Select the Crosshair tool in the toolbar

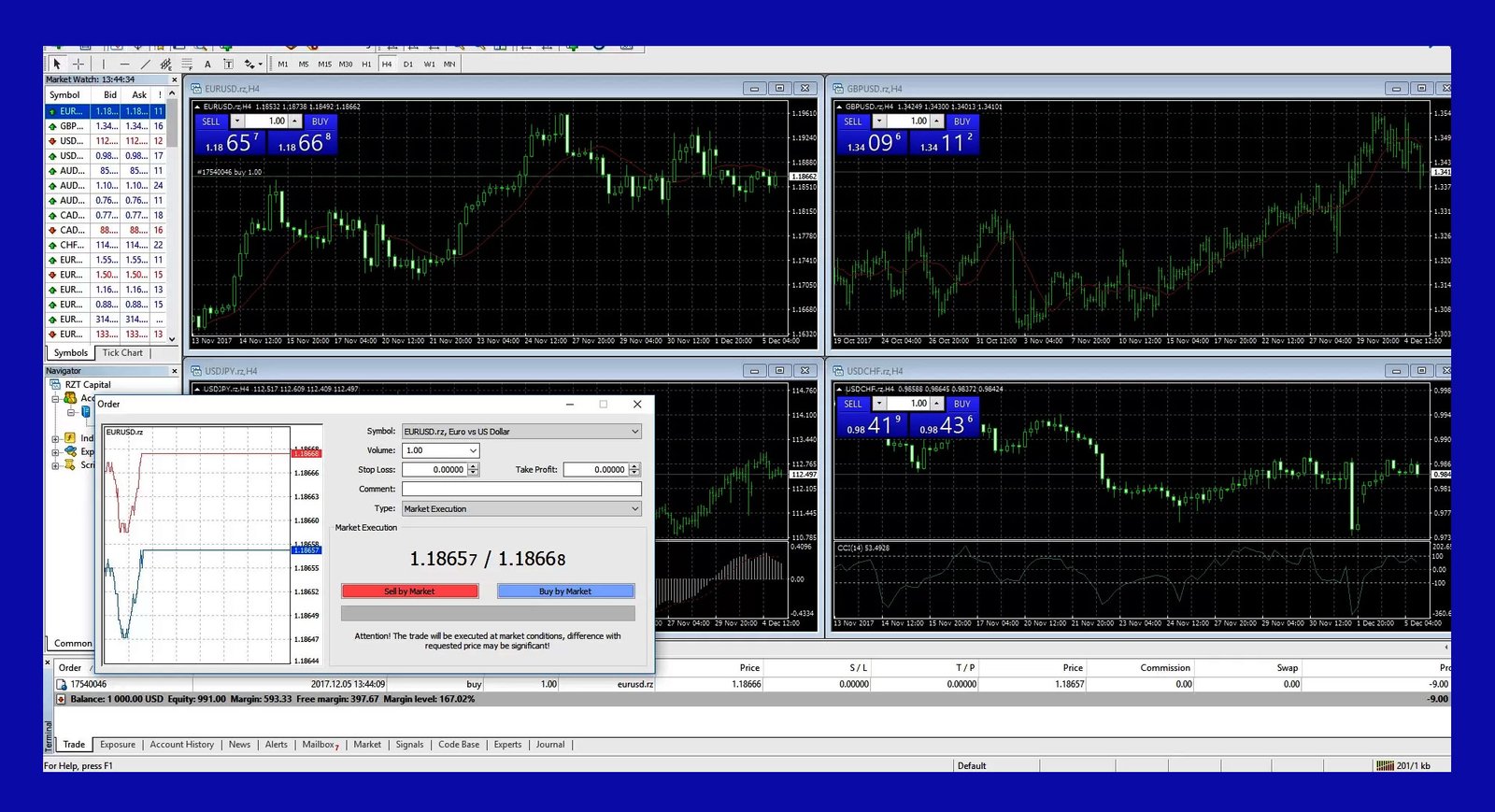(78, 64)
